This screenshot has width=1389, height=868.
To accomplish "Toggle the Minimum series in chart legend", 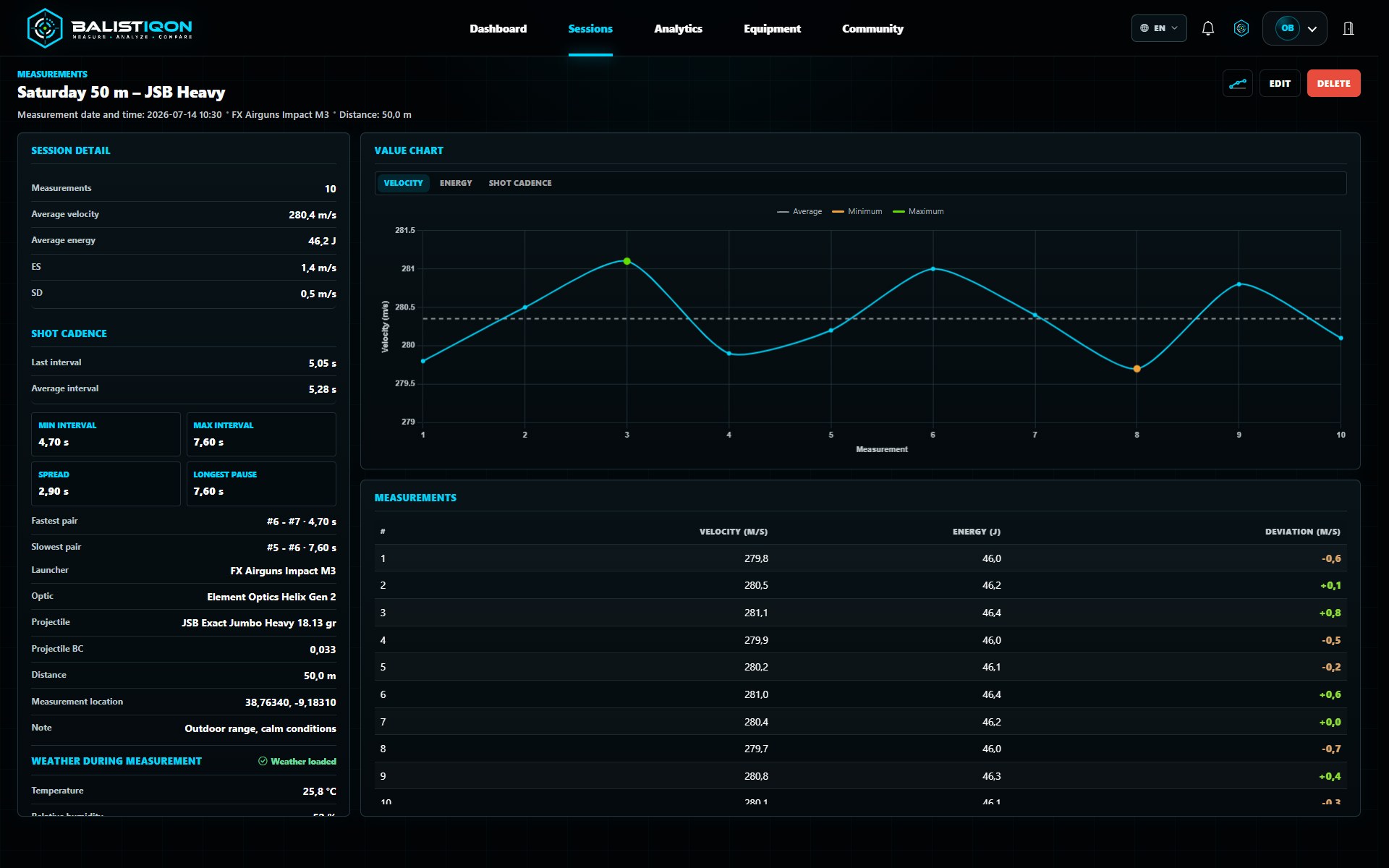I will pyautogui.click(x=857, y=211).
